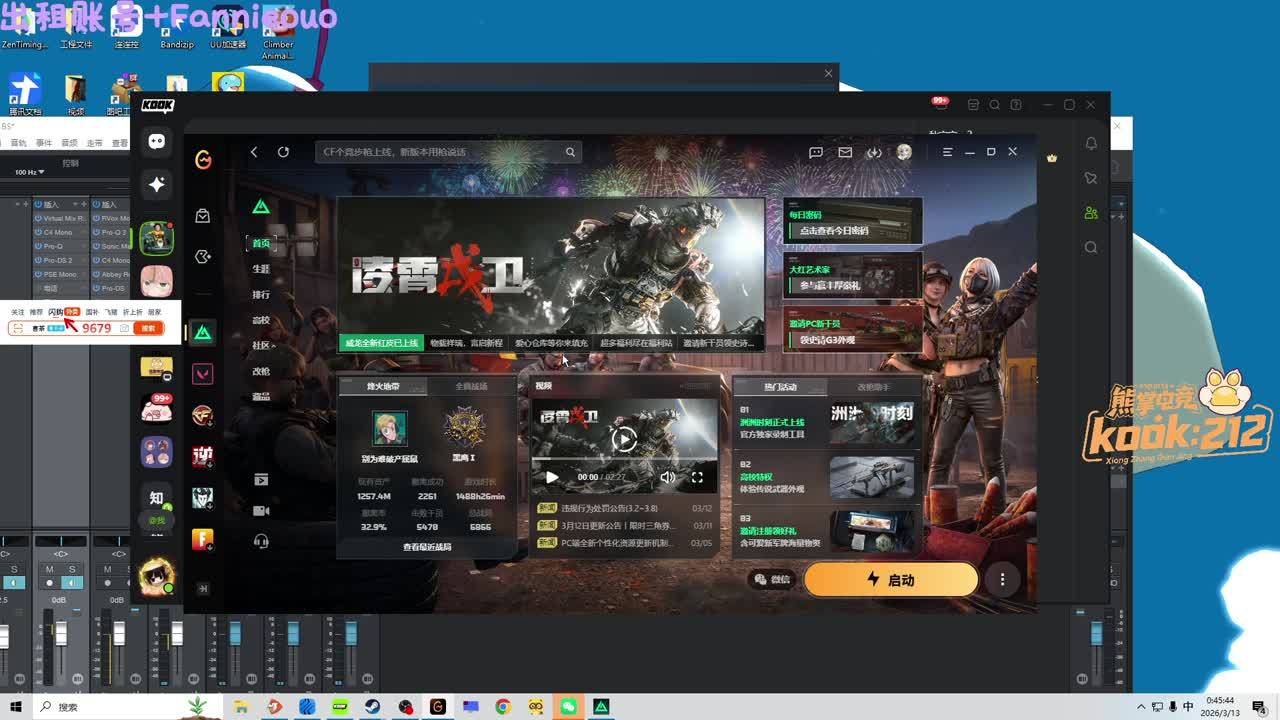The height and width of the screenshot is (720, 1280).
Task: Open the mail envelope icon in launcher header
Action: 845,152
